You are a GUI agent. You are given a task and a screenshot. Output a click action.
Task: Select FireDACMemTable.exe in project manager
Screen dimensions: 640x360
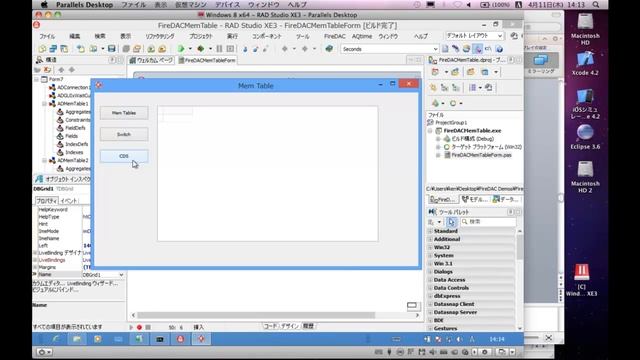(x=472, y=131)
